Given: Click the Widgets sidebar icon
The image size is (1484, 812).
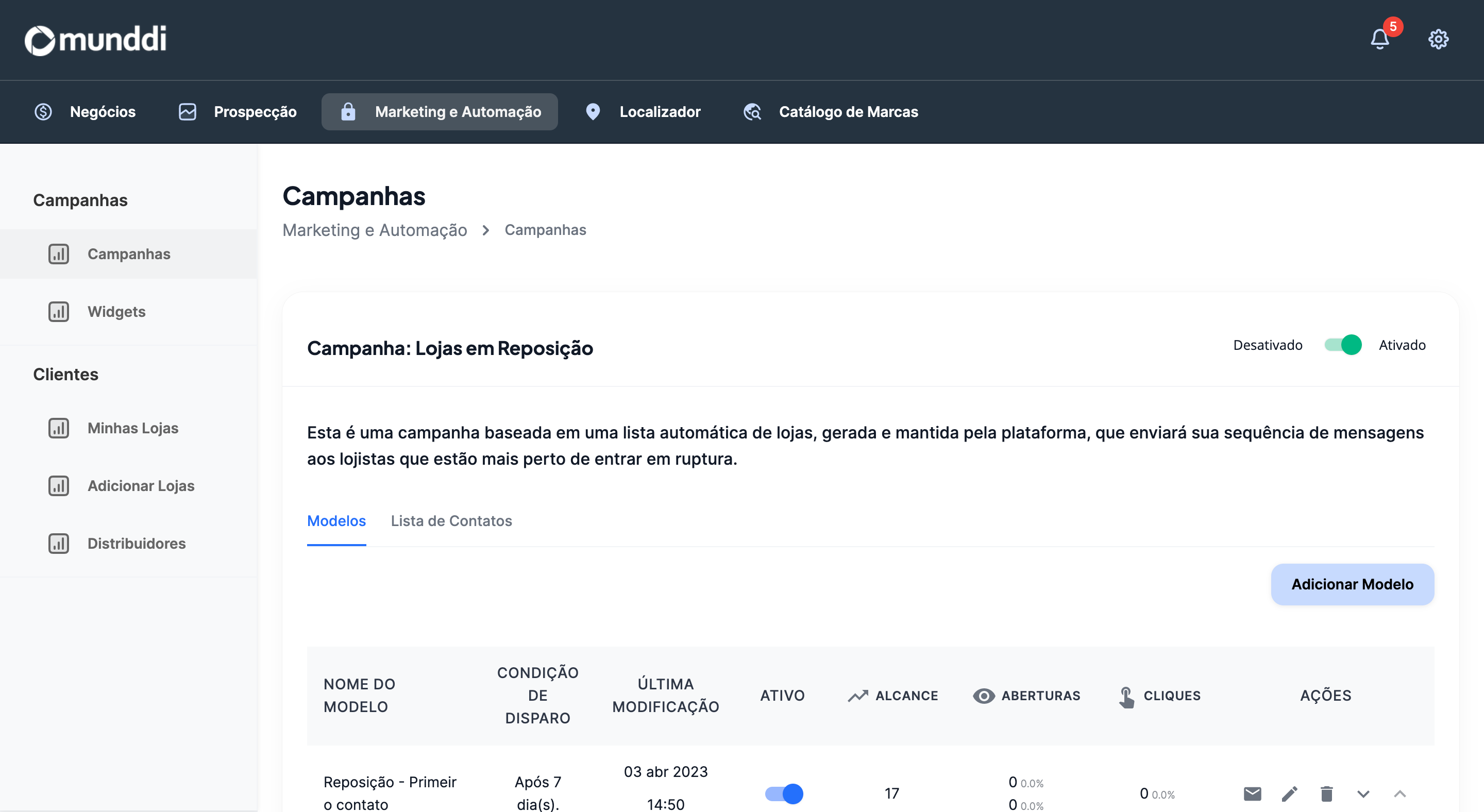Looking at the screenshot, I should point(58,312).
